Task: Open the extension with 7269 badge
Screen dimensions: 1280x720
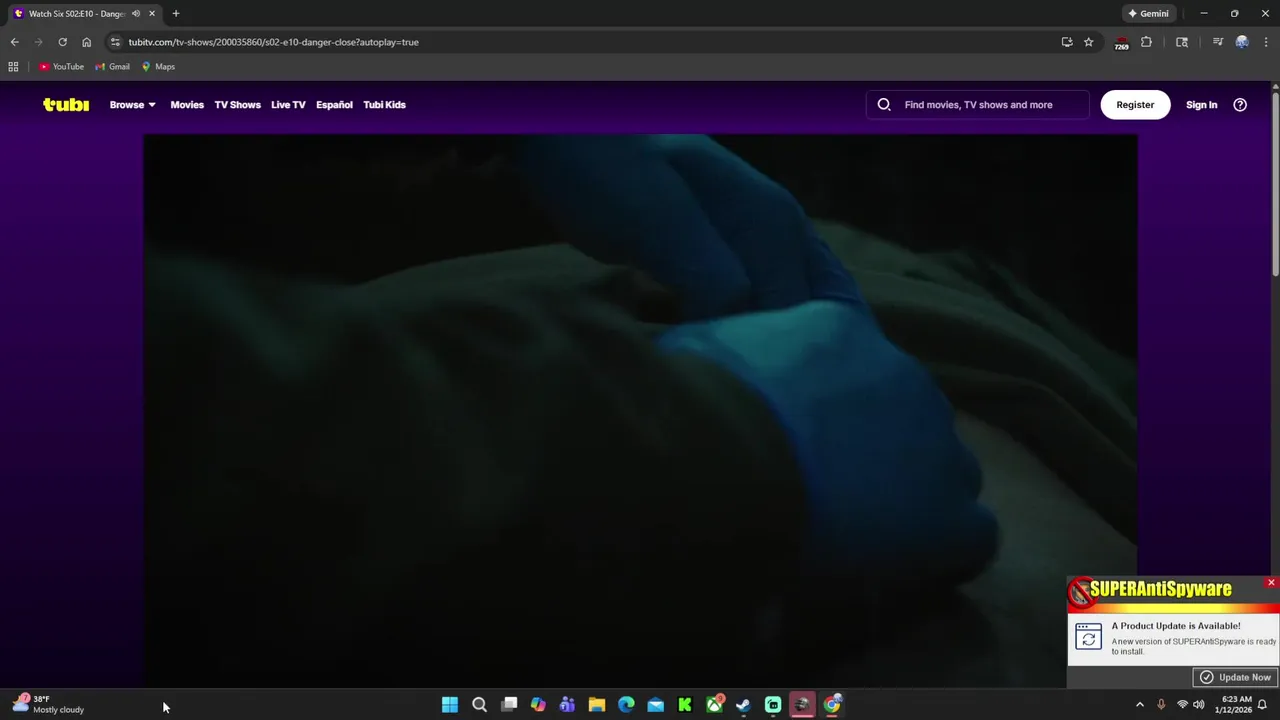Action: (1121, 43)
